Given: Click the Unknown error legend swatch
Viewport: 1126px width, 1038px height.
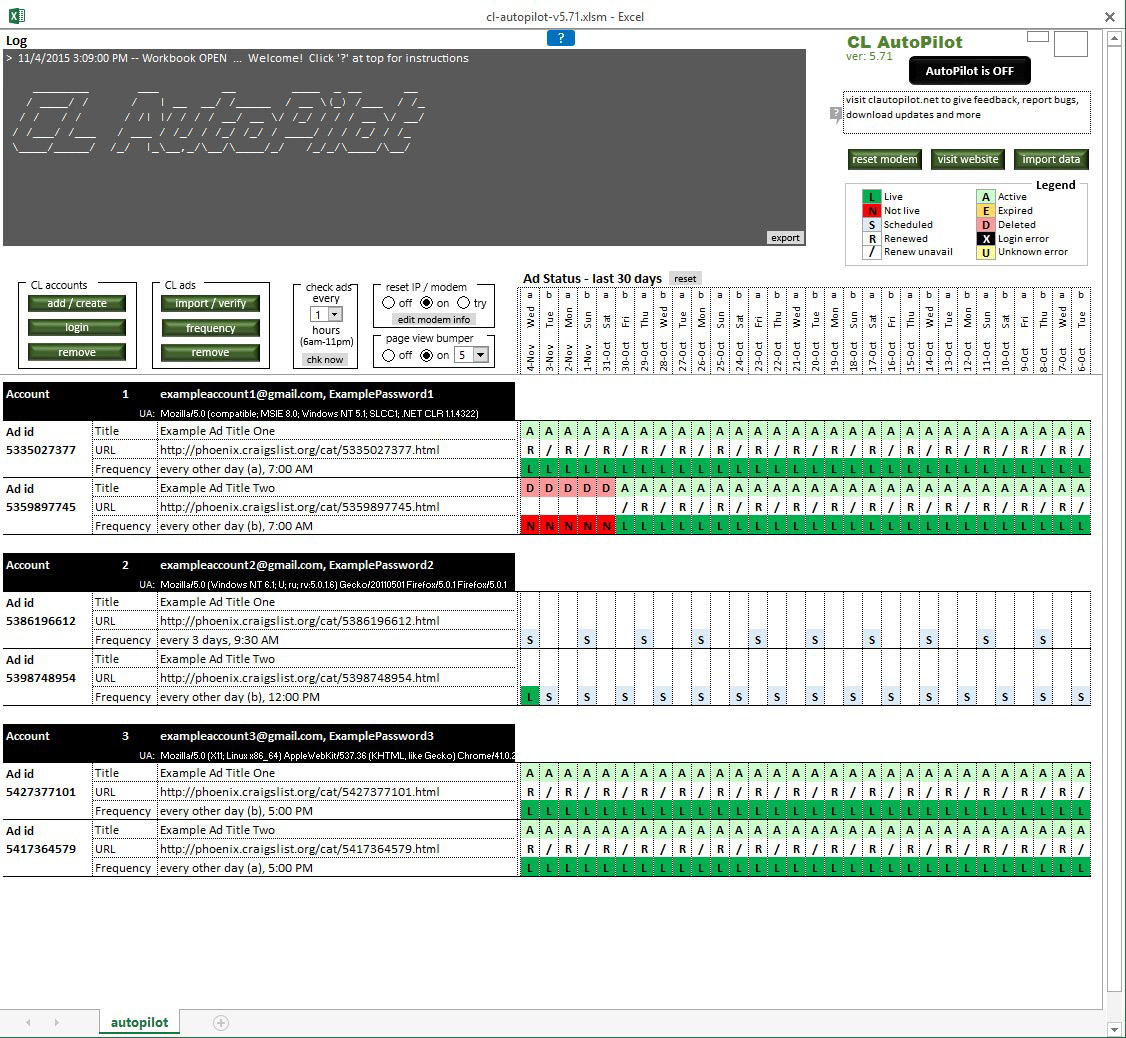Looking at the screenshot, I should [986, 252].
